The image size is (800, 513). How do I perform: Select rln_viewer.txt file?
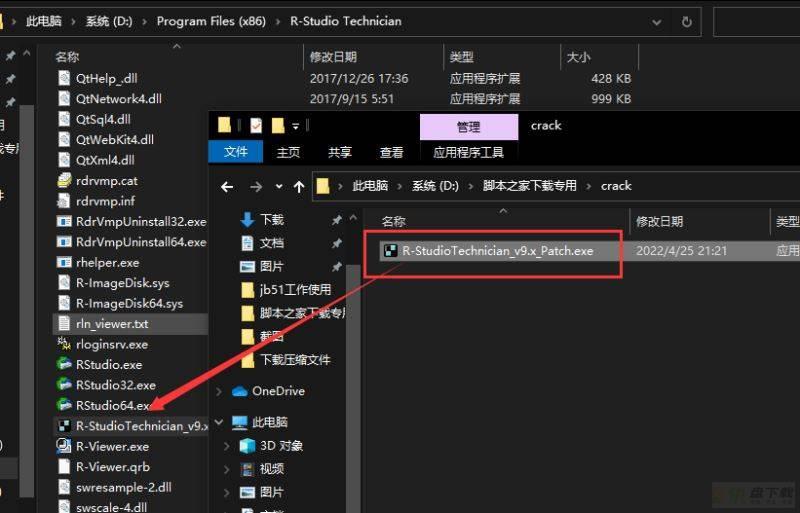[x=130, y=324]
